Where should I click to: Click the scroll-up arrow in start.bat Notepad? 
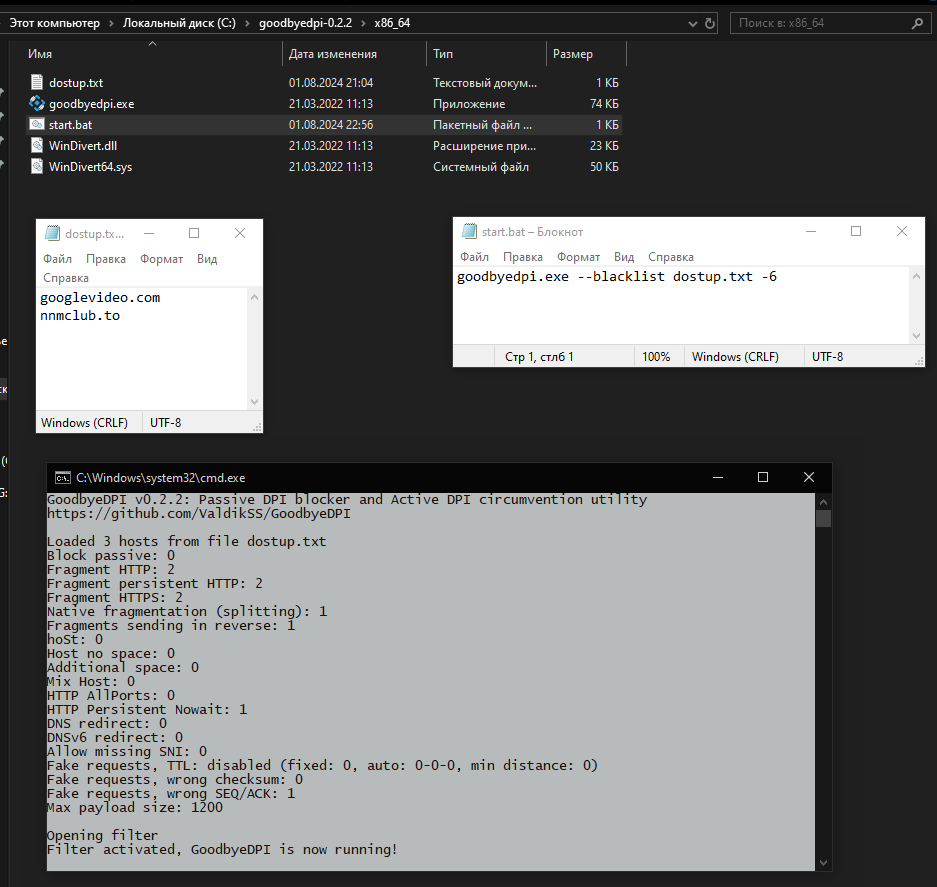pos(916,276)
